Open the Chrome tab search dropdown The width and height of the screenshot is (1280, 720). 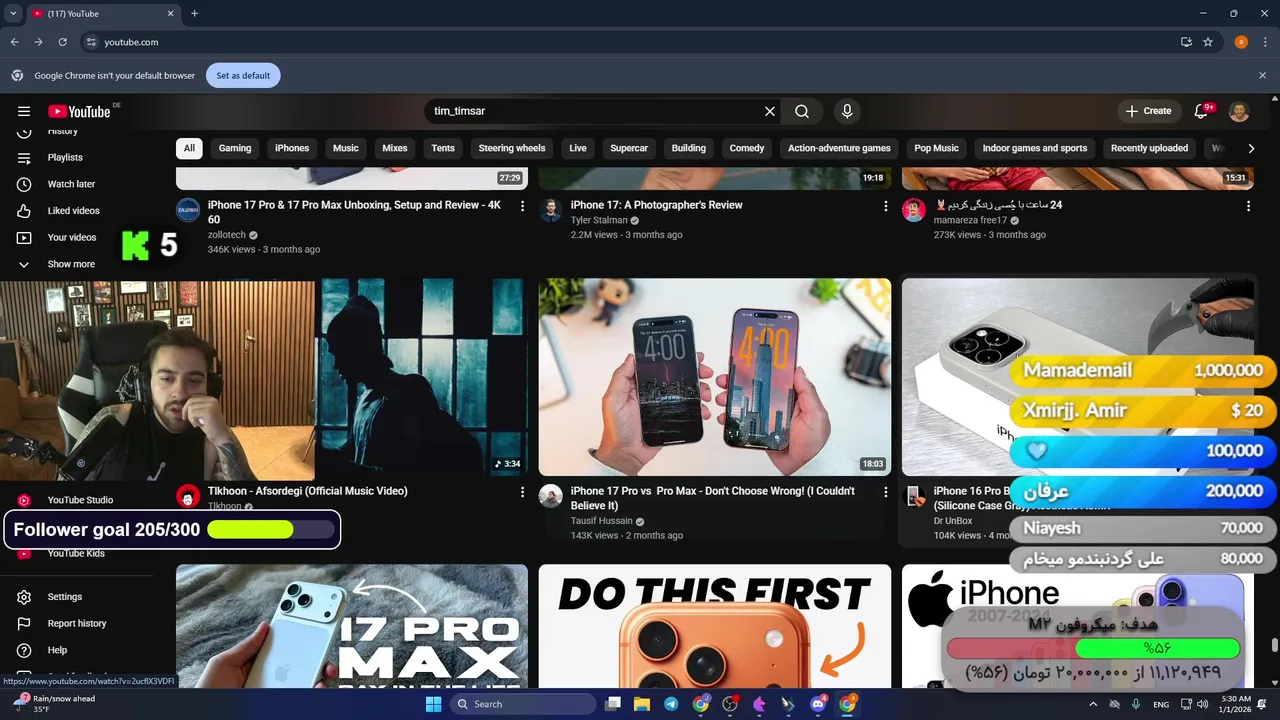[x=13, y=14]
